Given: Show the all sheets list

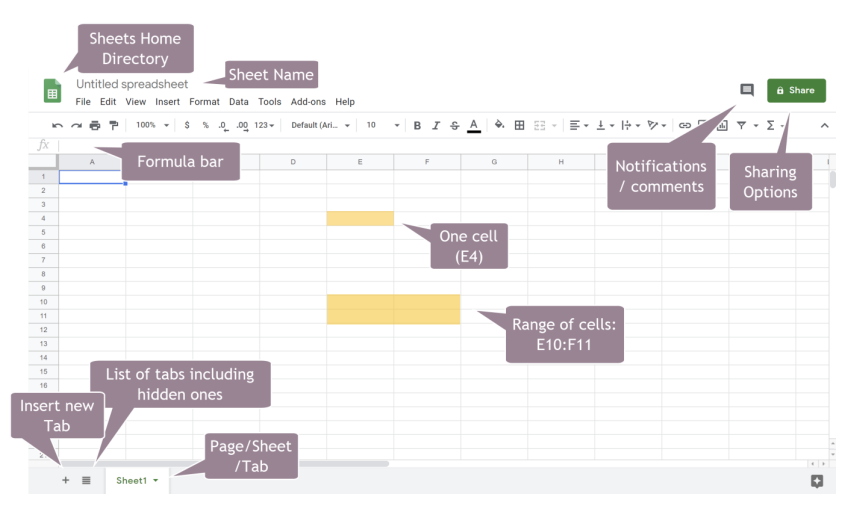Looking at the screenshot, I should pos(86,480).
